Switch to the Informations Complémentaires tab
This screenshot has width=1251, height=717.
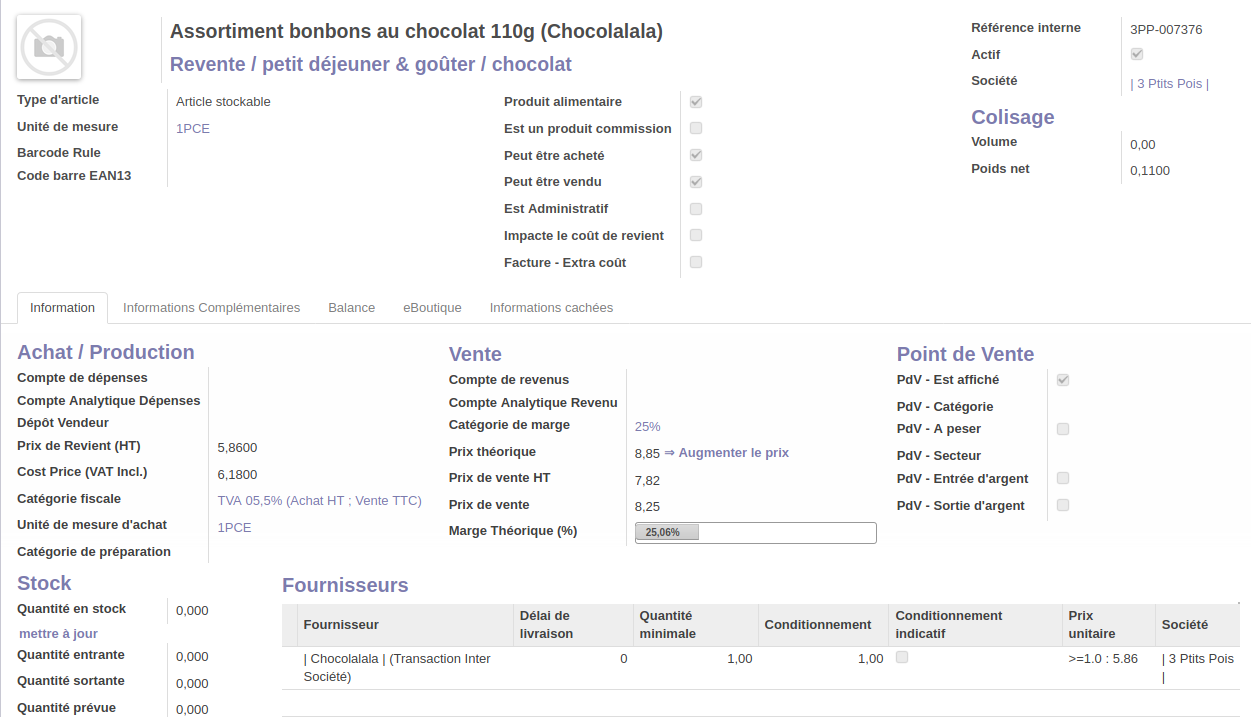pos(211,308)
